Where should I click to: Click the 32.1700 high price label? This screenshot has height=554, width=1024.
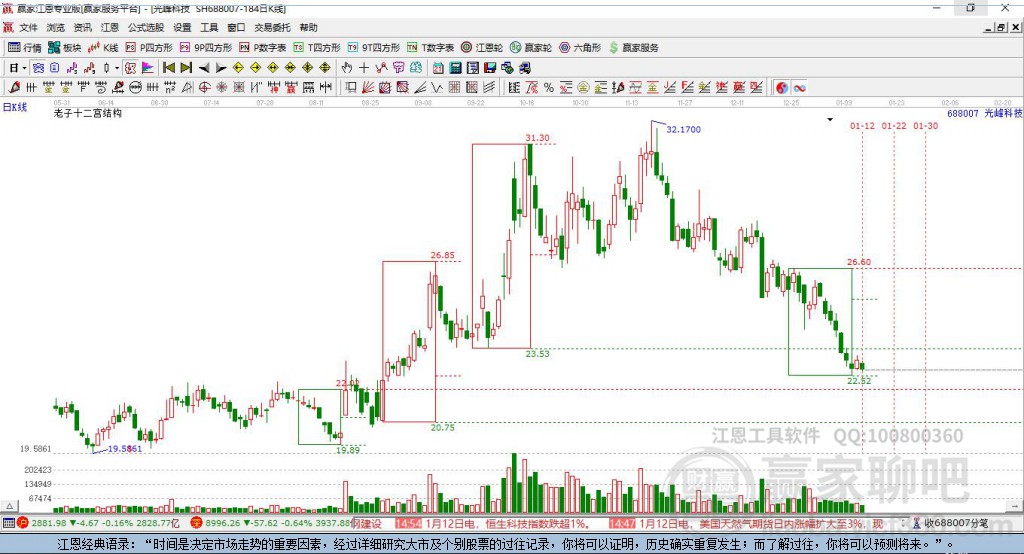[x=683, y=130]
